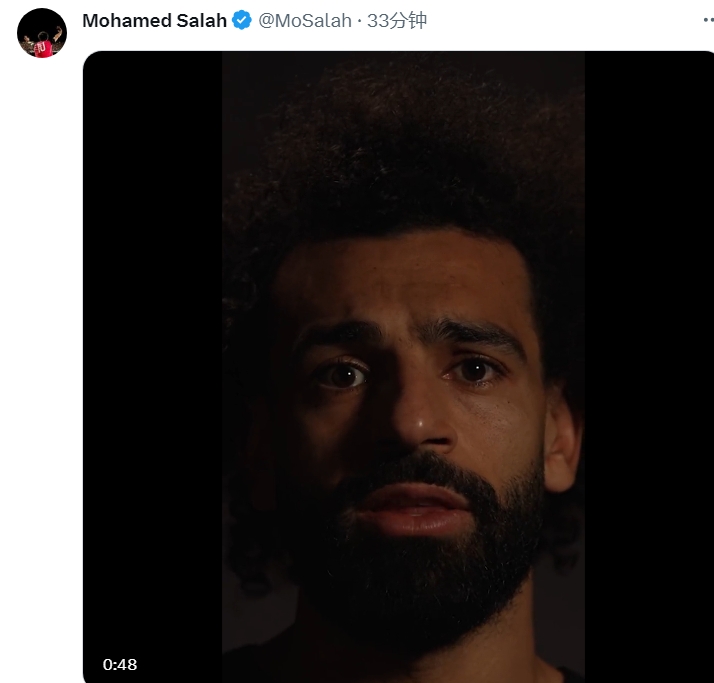
Task: Open the Mohamed Salah display name link
Action: click(x=154, y=20)
